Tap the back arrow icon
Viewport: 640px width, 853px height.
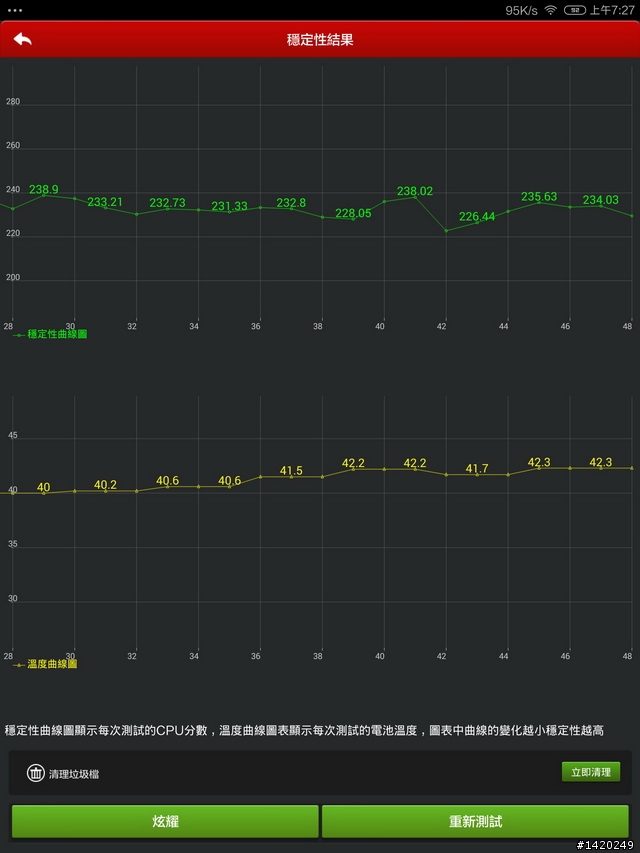click(x=23, y=39)
